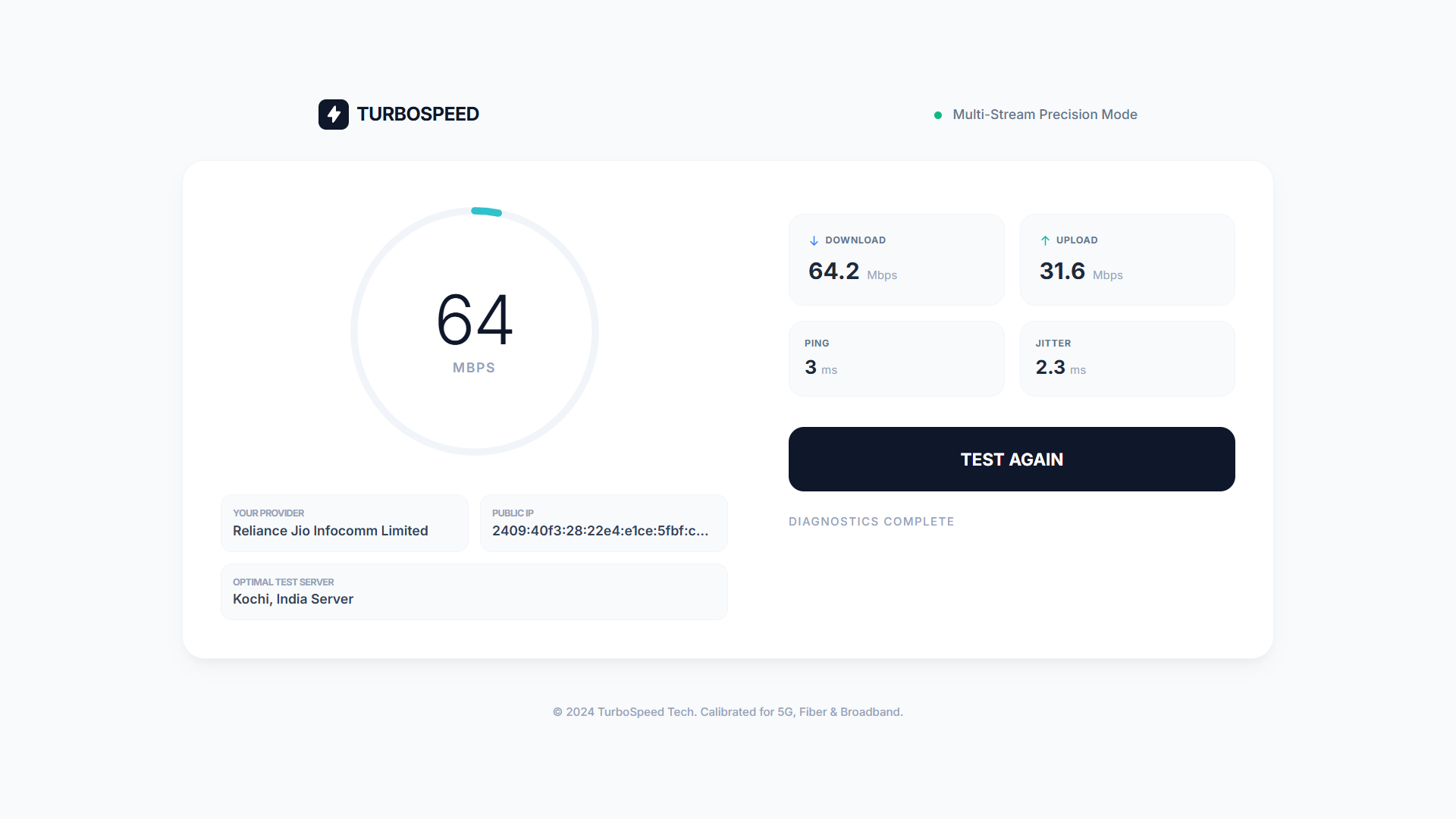Click the MBPS unit label in gauge
1456x819 pixels.
(474, 368)
